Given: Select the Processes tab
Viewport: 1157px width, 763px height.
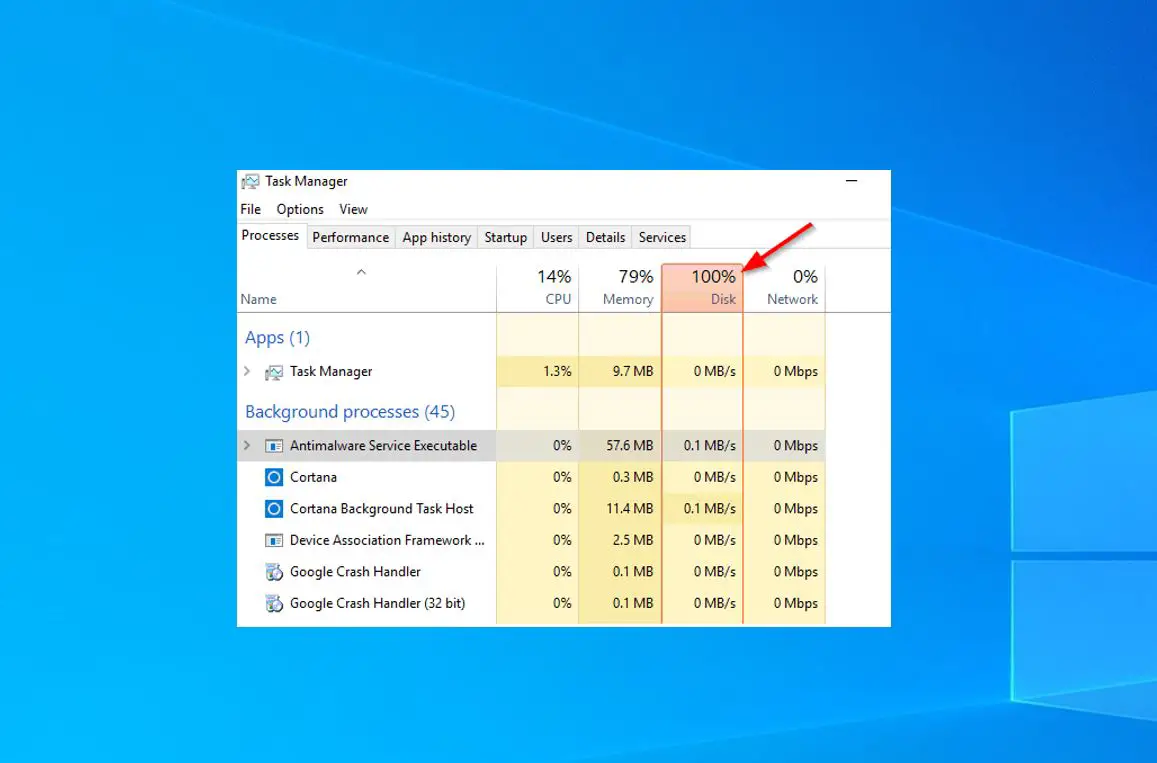Looking at the screenshot, I should 270,235.
